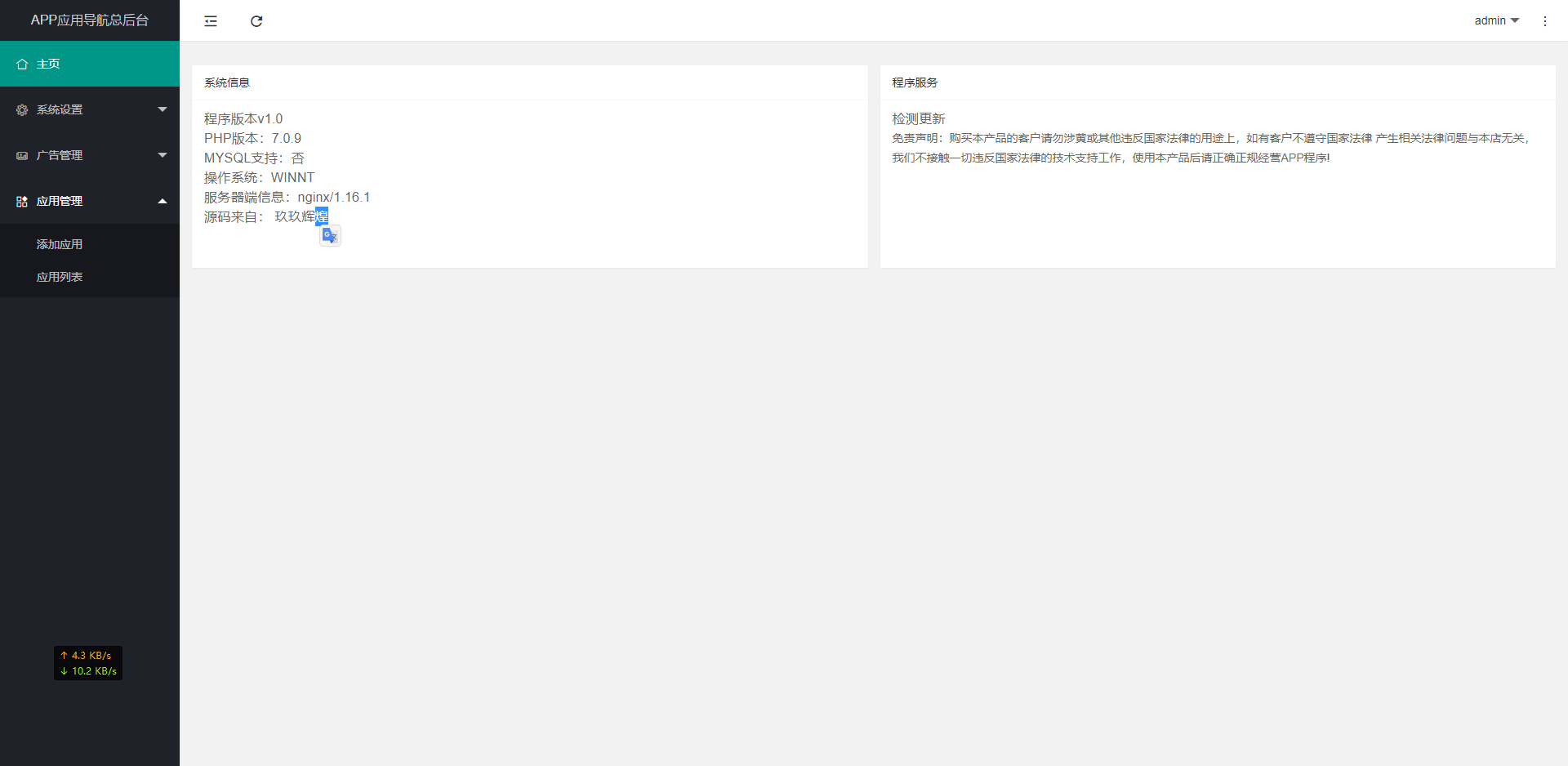The width and height of the screenshot is (1568, 766).
Task: Select the 应用管理 sidebar menu
Action: pyautogui.click(x=90, y=201)
